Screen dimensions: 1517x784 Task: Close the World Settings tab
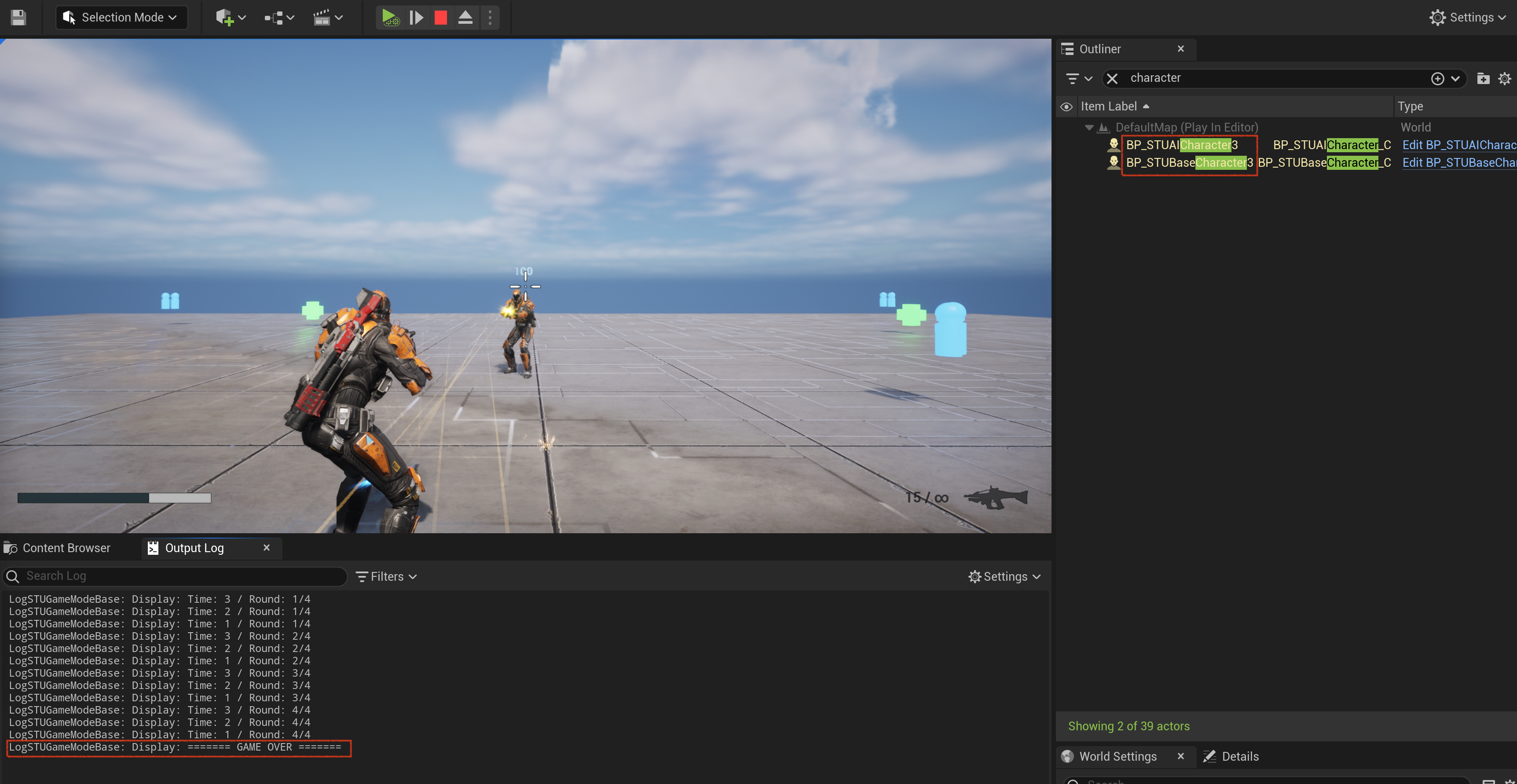pyautogui.click(x=1180, y=756)
